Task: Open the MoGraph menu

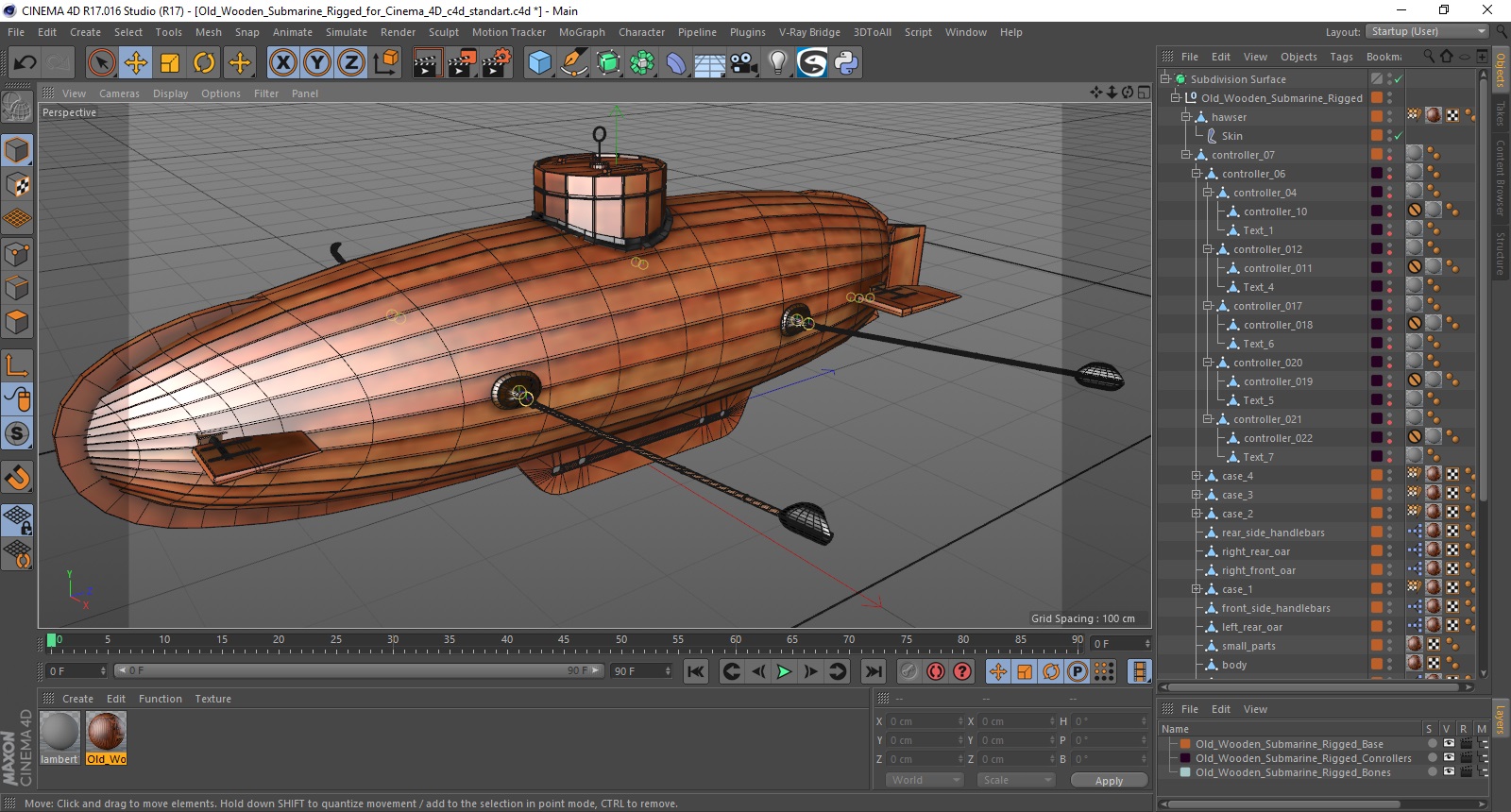Action: pyautogui.click(x=582, y=32)
